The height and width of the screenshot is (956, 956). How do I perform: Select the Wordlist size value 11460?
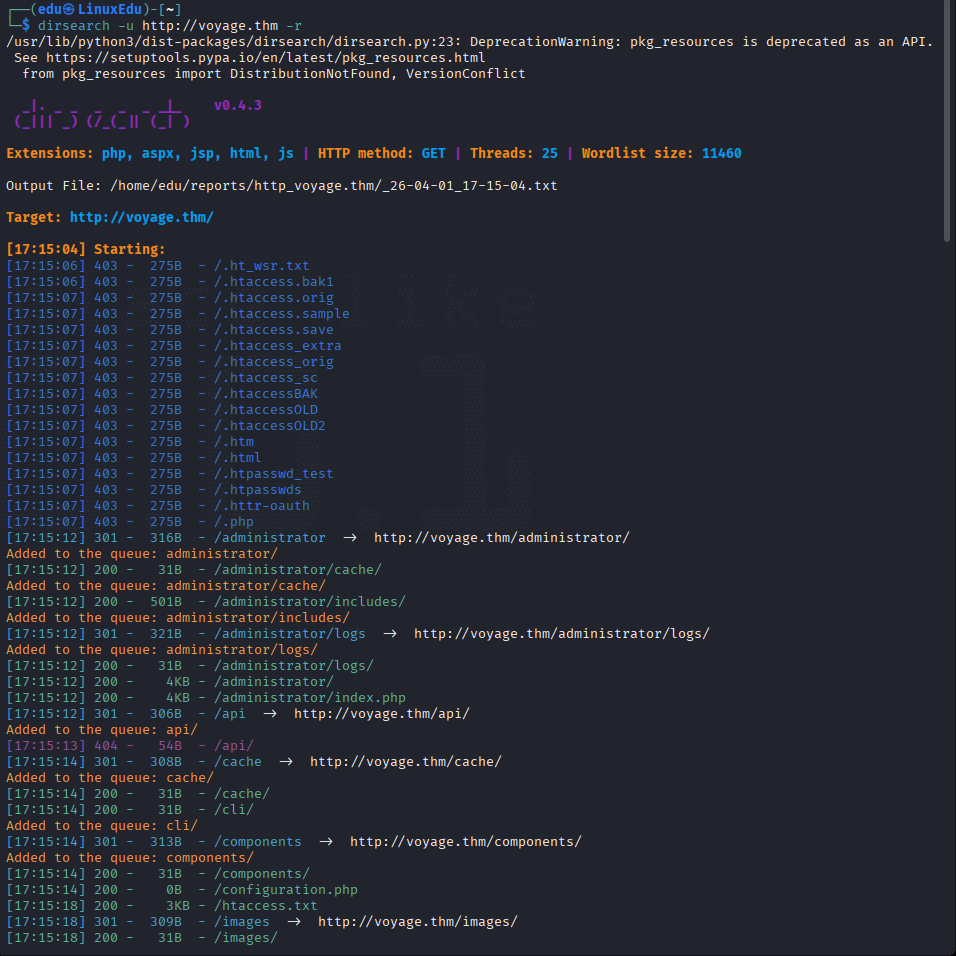coord(721,154)
